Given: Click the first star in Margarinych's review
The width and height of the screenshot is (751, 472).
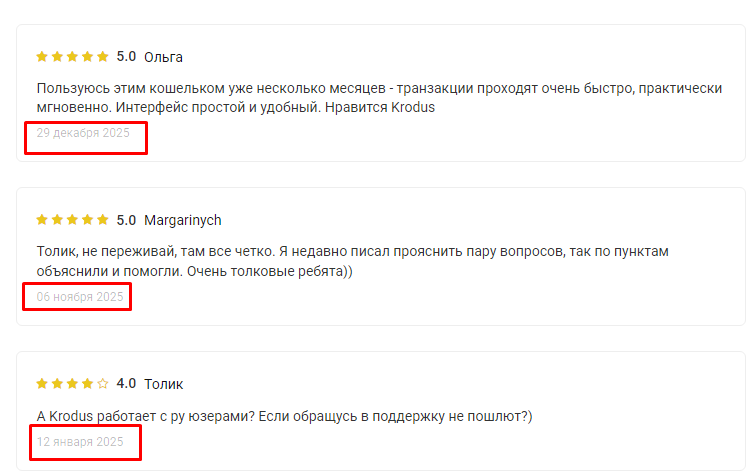Looking at the screenshot, I should point(42,220).
